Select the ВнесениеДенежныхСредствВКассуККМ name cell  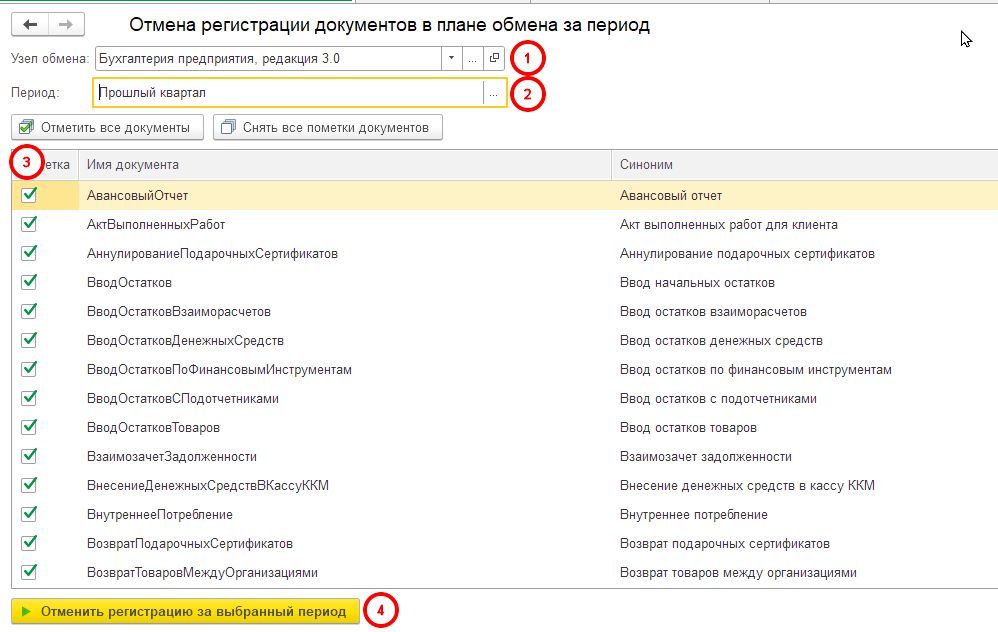(x=344, y=486)
